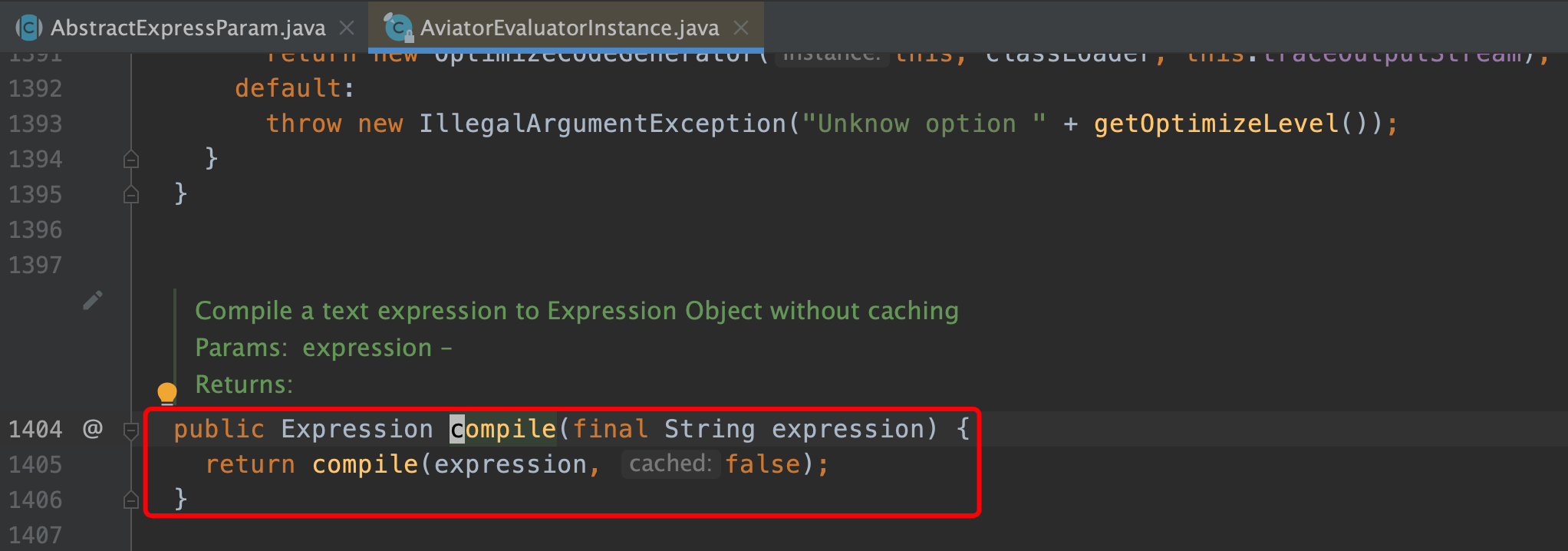Click the compile method name on line 1404
This screenshot has height=551, width=1568.
tap(503, 429)
